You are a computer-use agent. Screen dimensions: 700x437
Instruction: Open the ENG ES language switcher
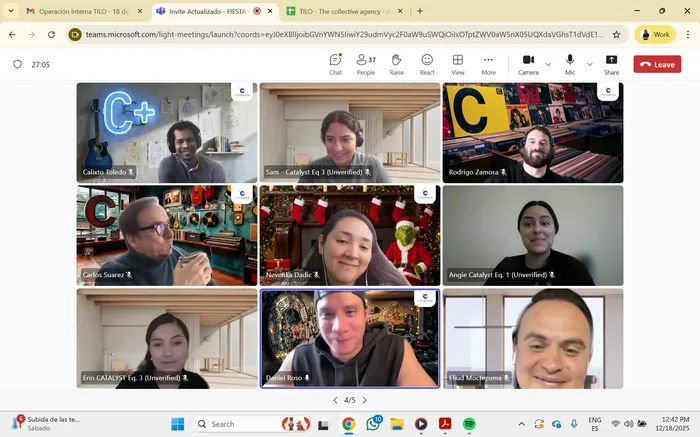pyautogui.click(x=595, y=424)
